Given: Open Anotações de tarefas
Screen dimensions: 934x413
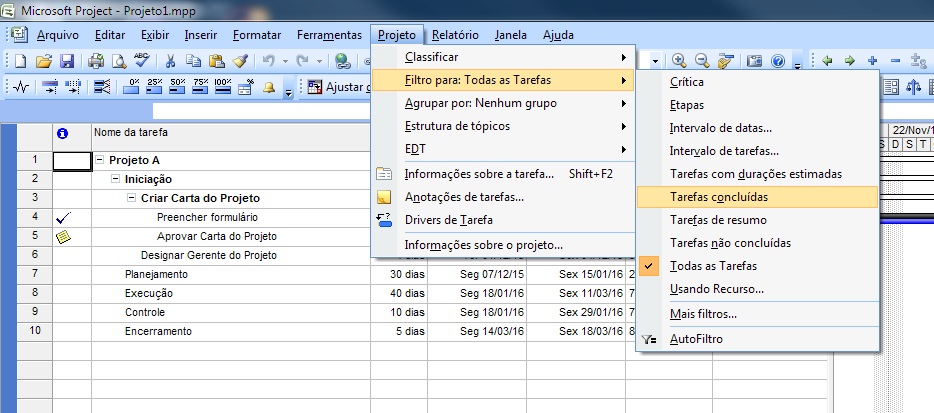Looking at the screenshot, I should [x=503, y=197].
